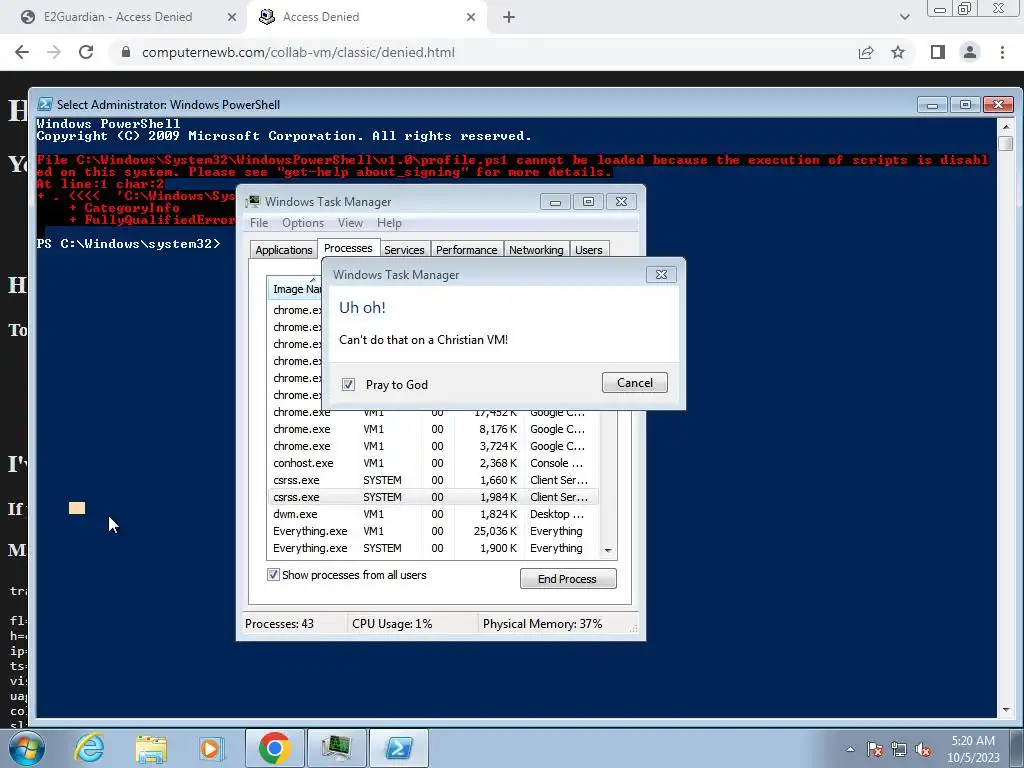
Task: Click the Processes: 43 status
Action: click(x=280, y=624)
